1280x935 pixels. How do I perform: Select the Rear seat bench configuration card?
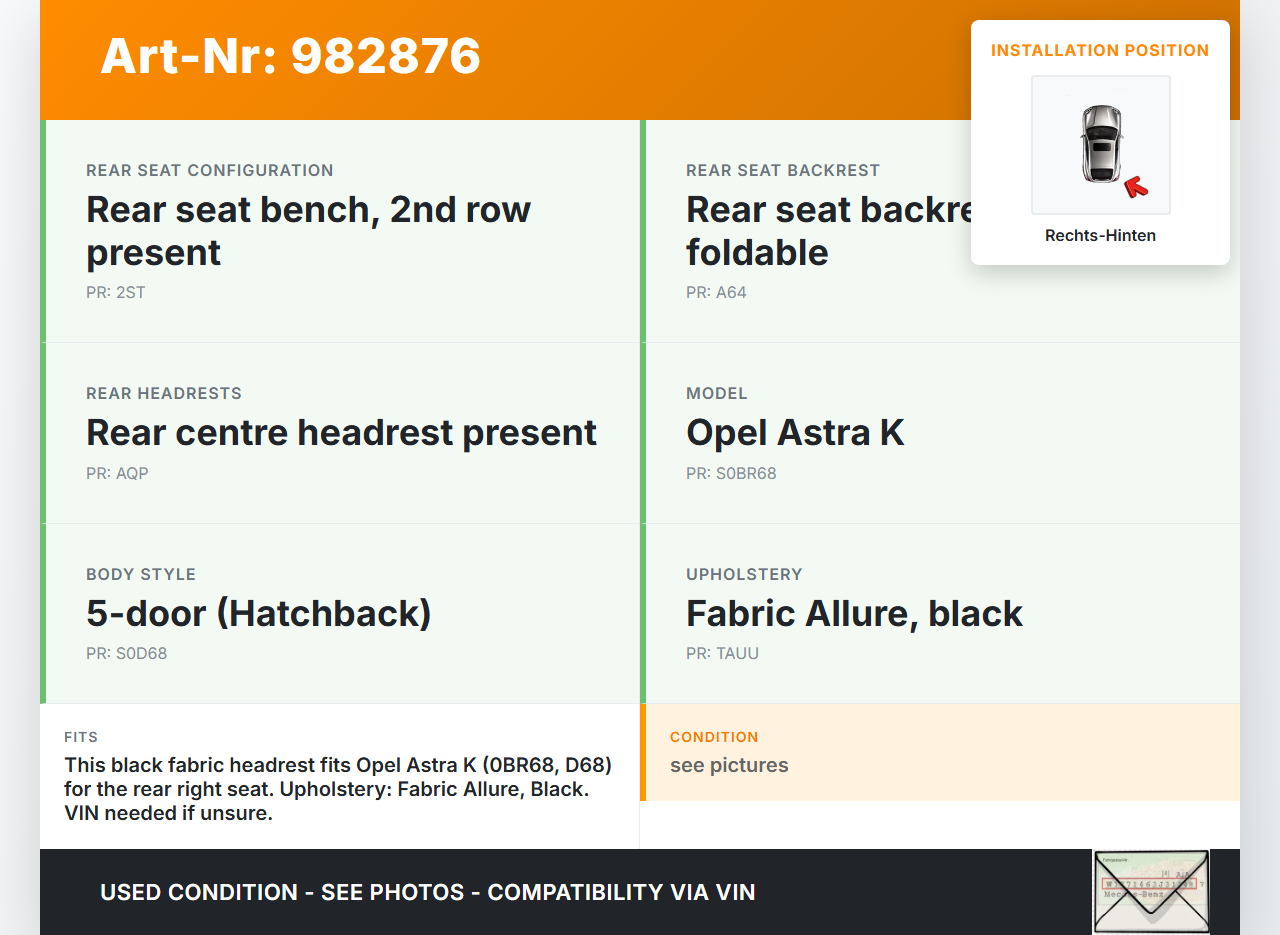click(x=342, y=231)
